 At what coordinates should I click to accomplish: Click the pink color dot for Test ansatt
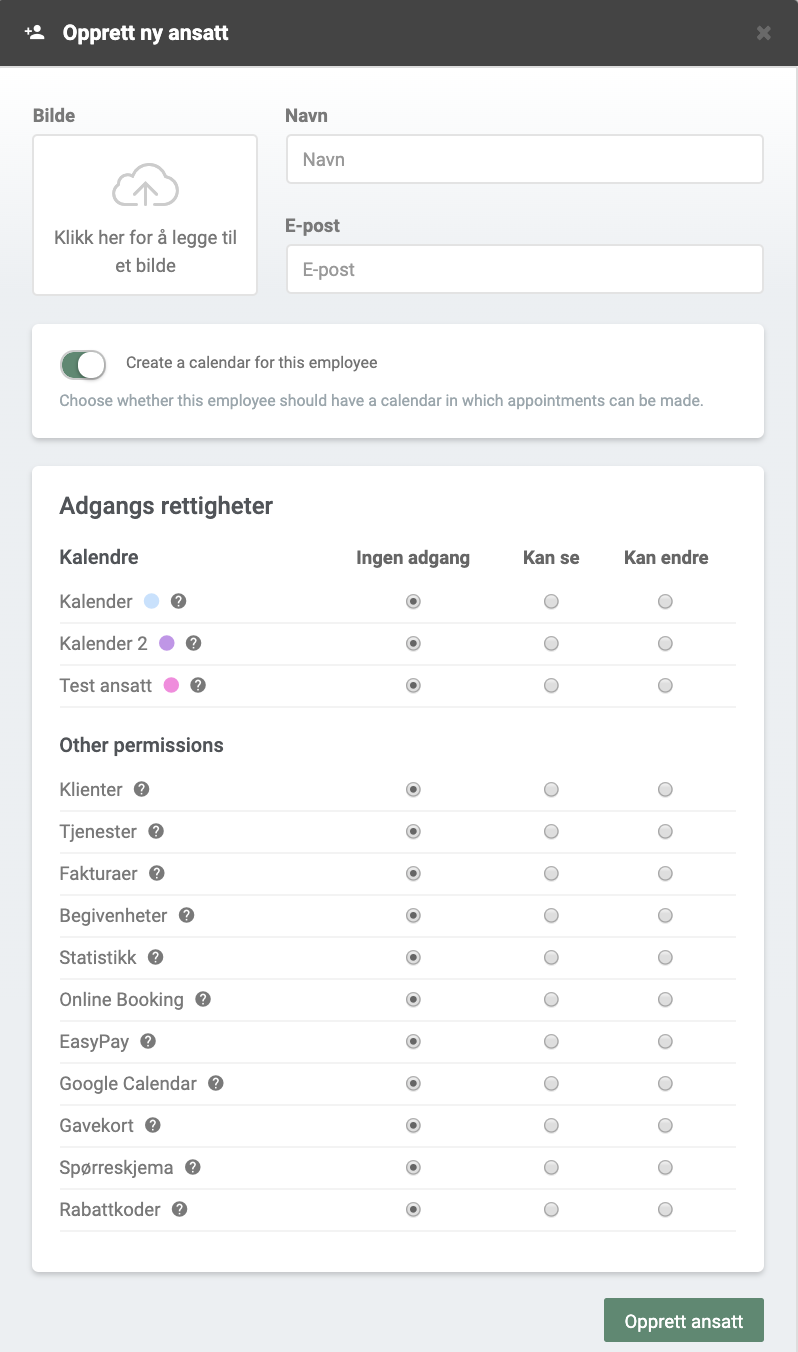point(172,685)
